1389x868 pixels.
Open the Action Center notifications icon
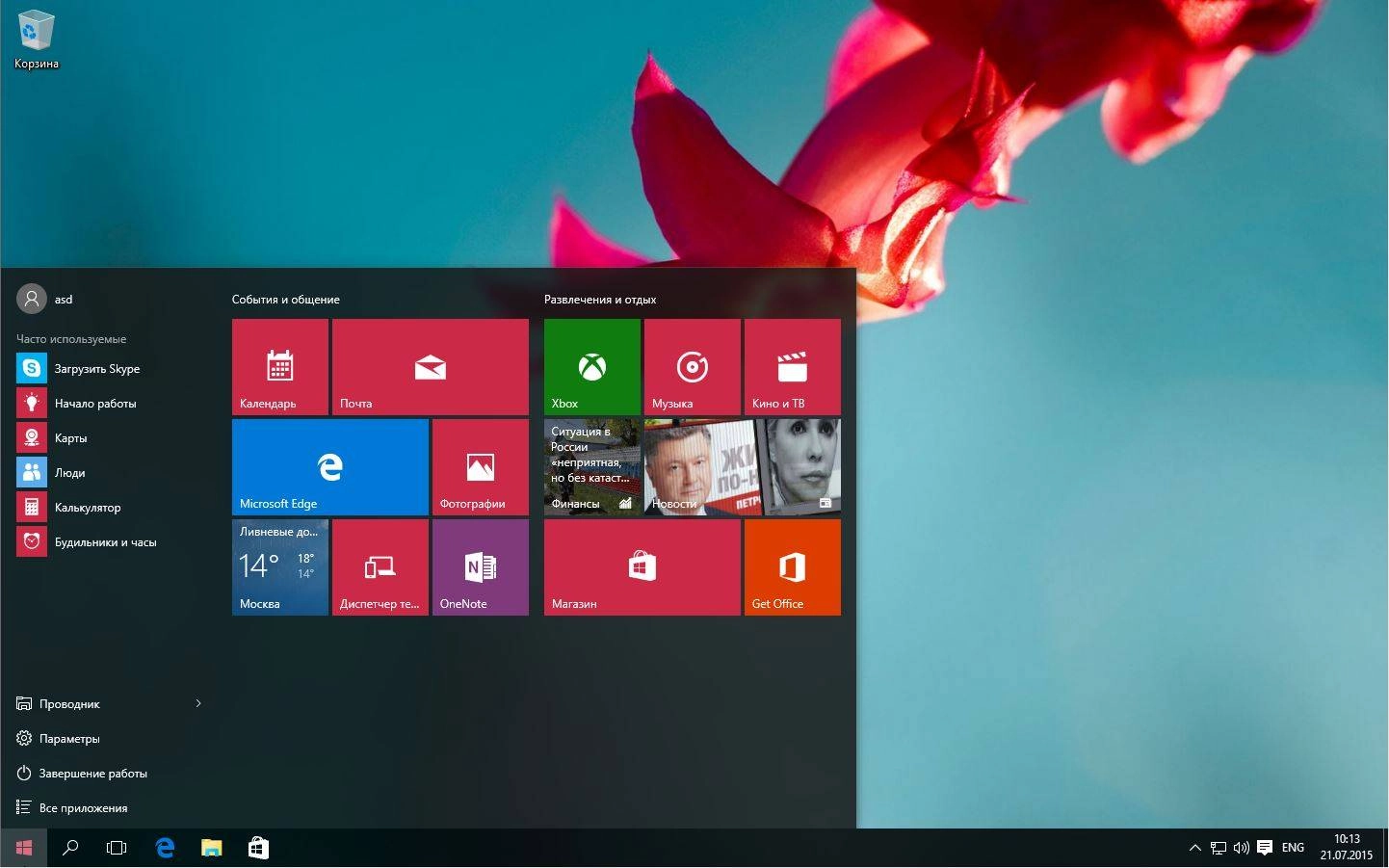[x=1265, y=848]
